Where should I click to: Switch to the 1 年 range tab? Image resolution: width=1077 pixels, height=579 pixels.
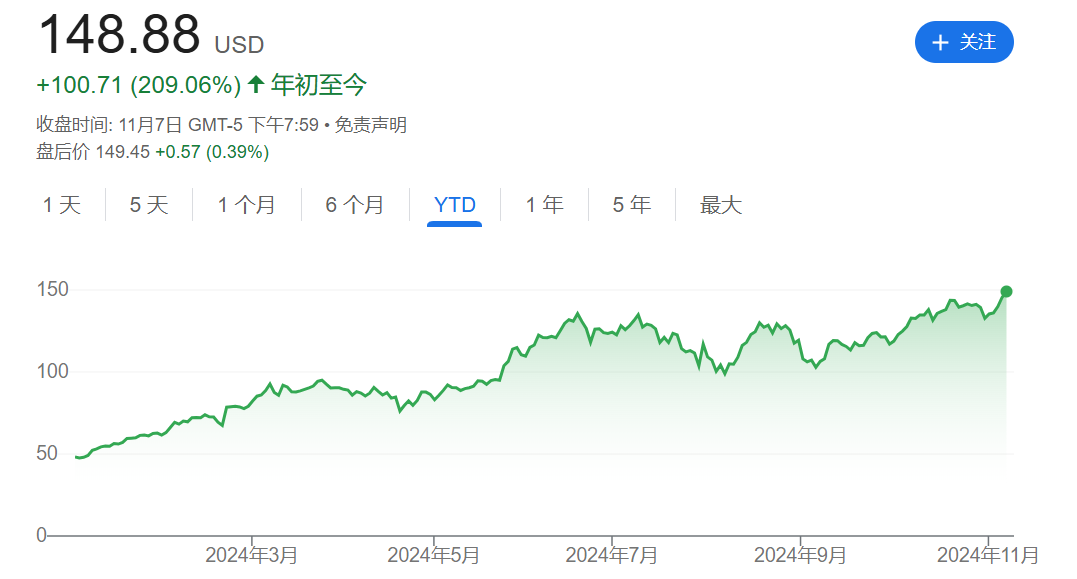[544, 205]
